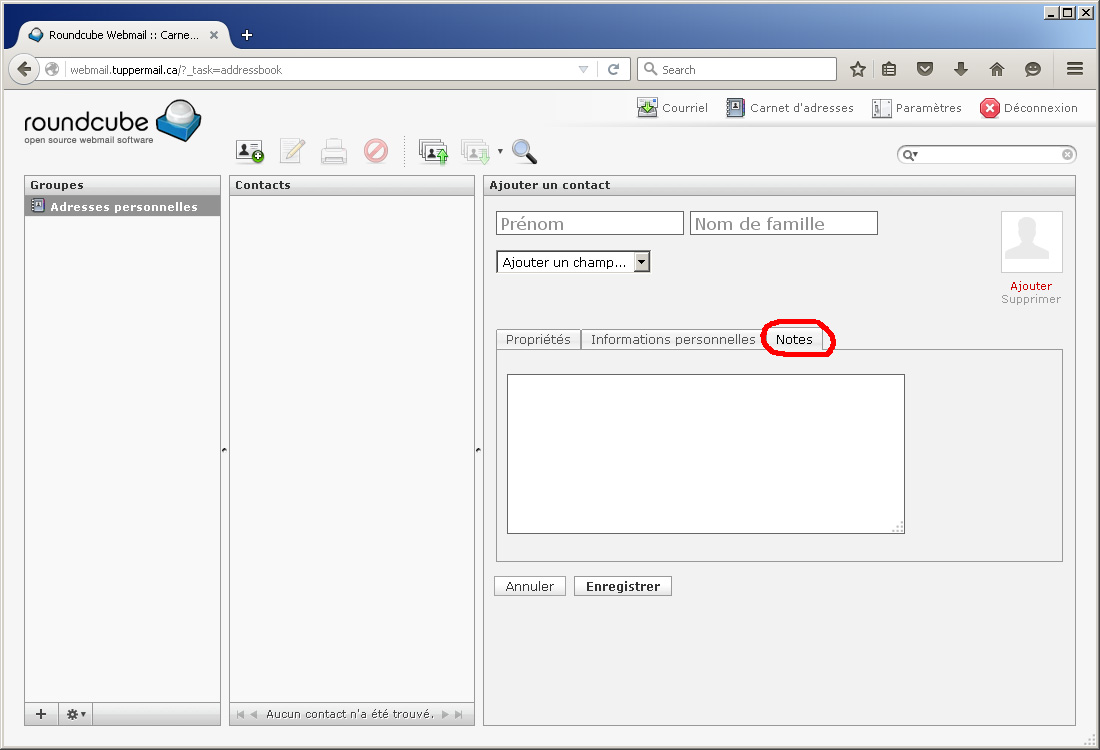Expand the 'Ajouter un champ...' dropdown

pos(573,262)
